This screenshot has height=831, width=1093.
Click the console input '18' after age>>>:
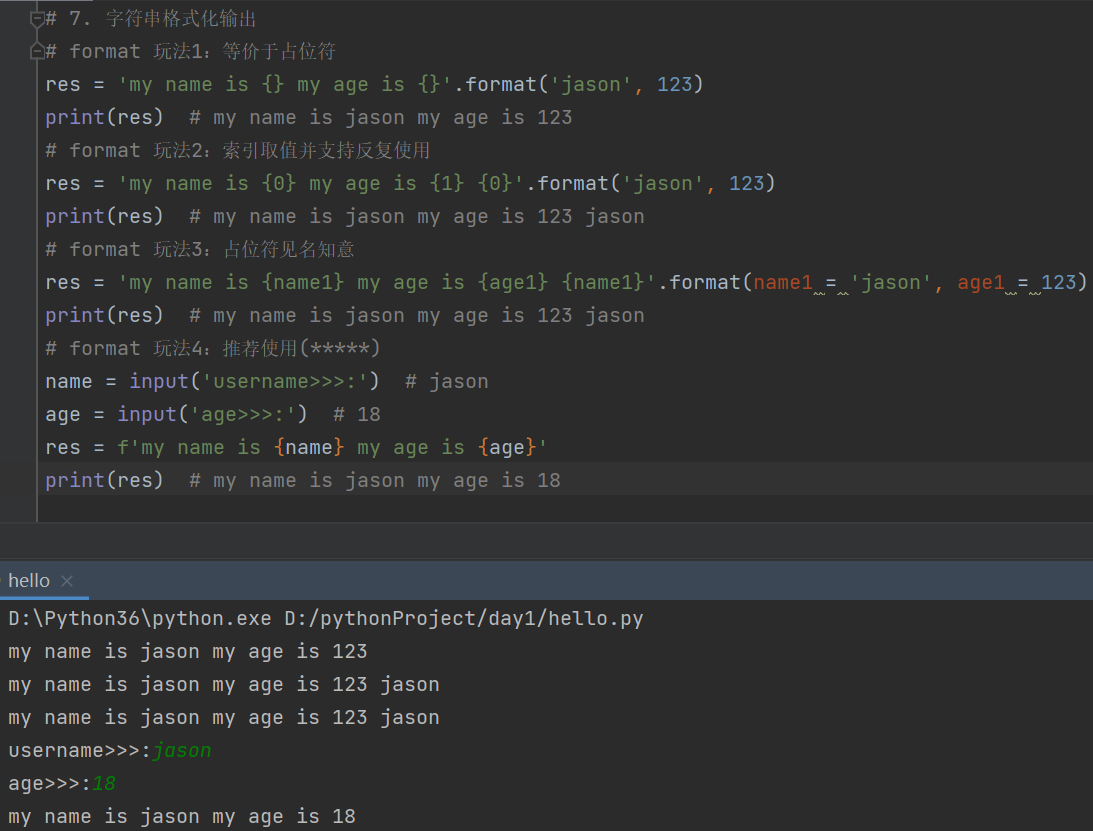point(104,784)
